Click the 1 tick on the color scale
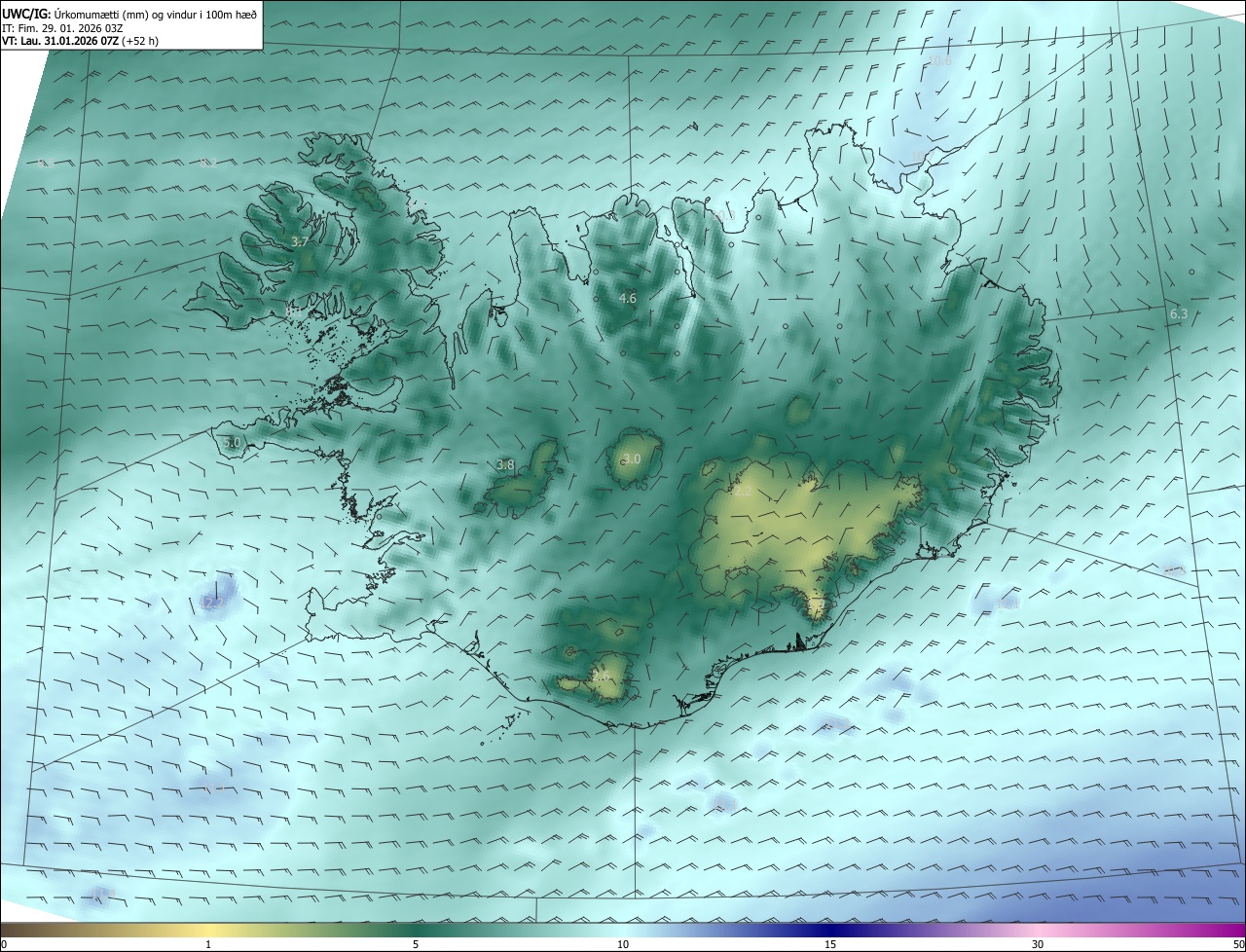The image size is (1246, 952). click(x=208, y=944)
